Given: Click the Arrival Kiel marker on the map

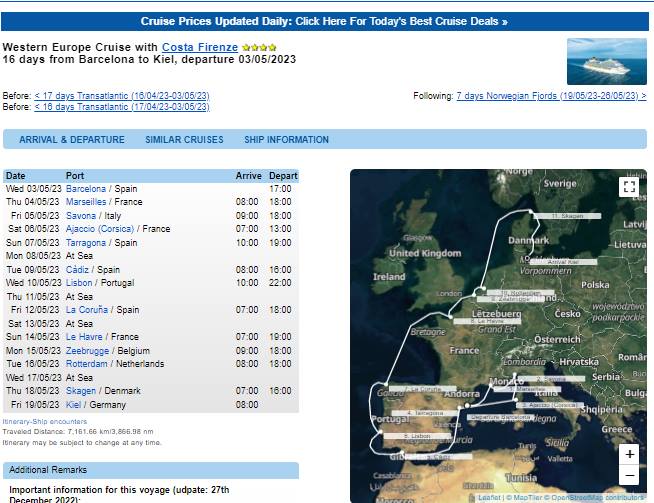Looking at the screenshot, I should click(x=563, y=262).
